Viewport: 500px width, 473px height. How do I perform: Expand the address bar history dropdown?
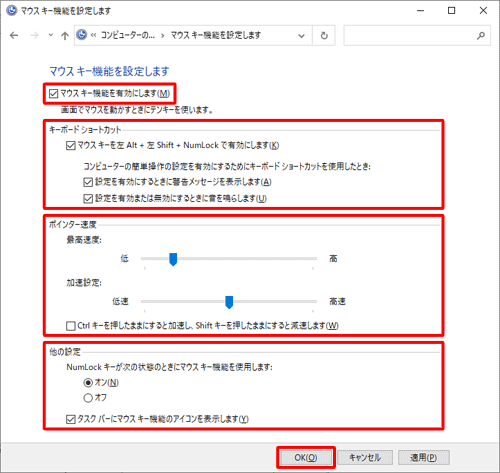(x=301, y=36)
